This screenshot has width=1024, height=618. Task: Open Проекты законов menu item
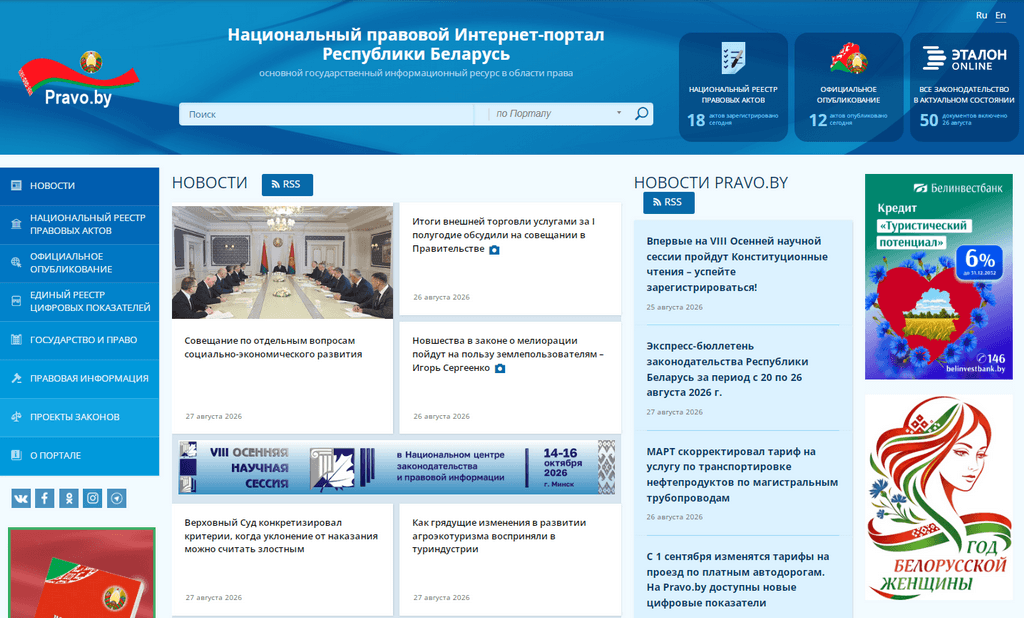pyautogui.click(x=80, y=417)
